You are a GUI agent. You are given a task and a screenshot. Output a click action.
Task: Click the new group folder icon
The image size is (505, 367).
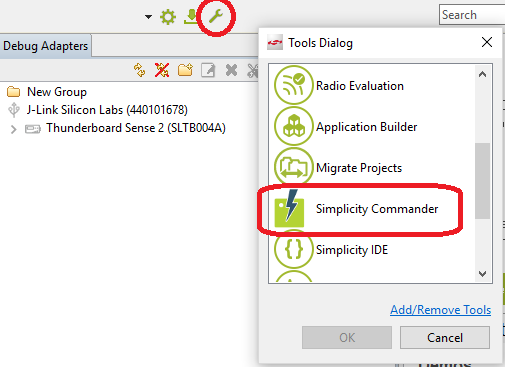pyautogui.click(x=185, y=70)
